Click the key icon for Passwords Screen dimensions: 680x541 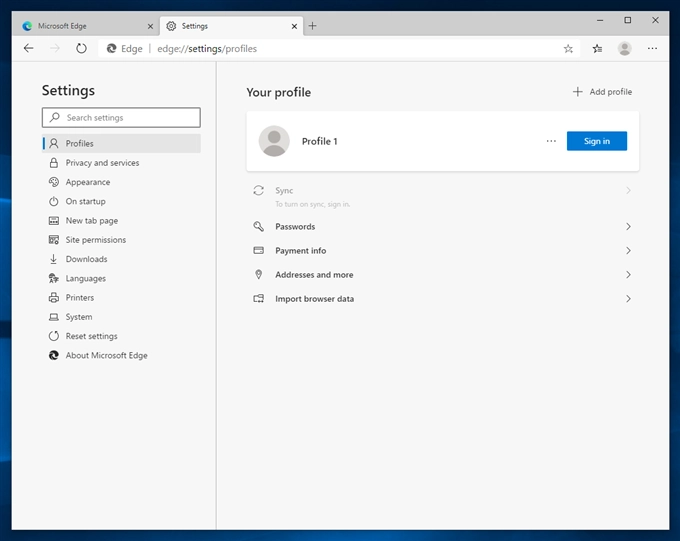258,226
